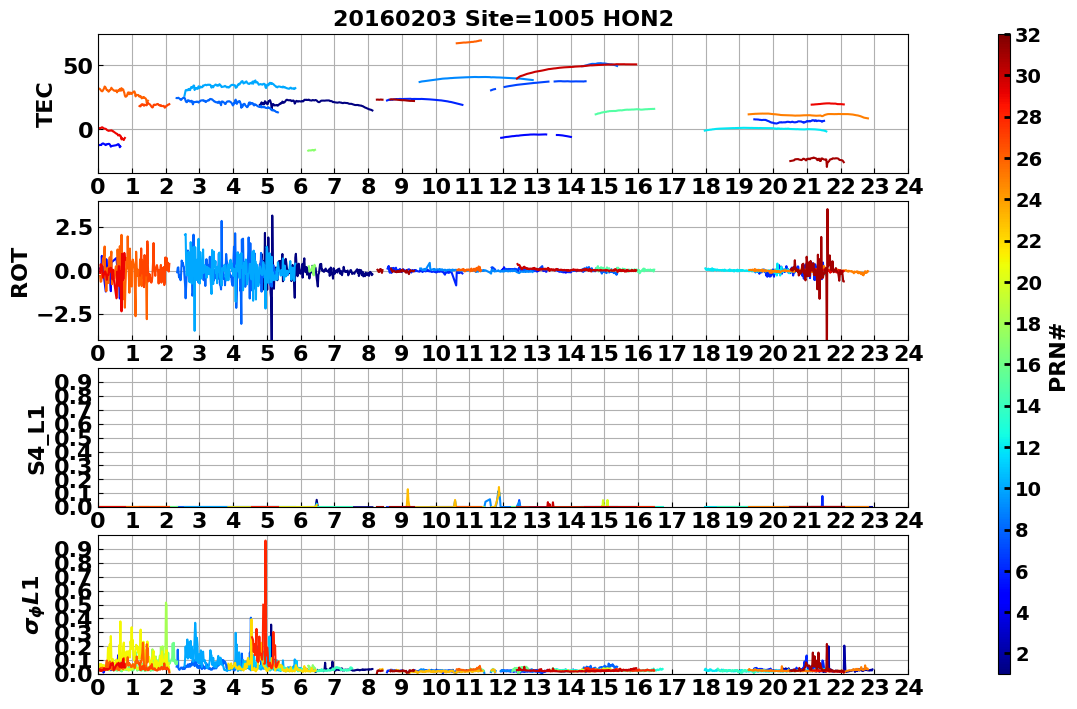The height and width of the screenshot is (709, 1077).
Task: Click the colorbar tick label '24'
Action: (1028, 200)
